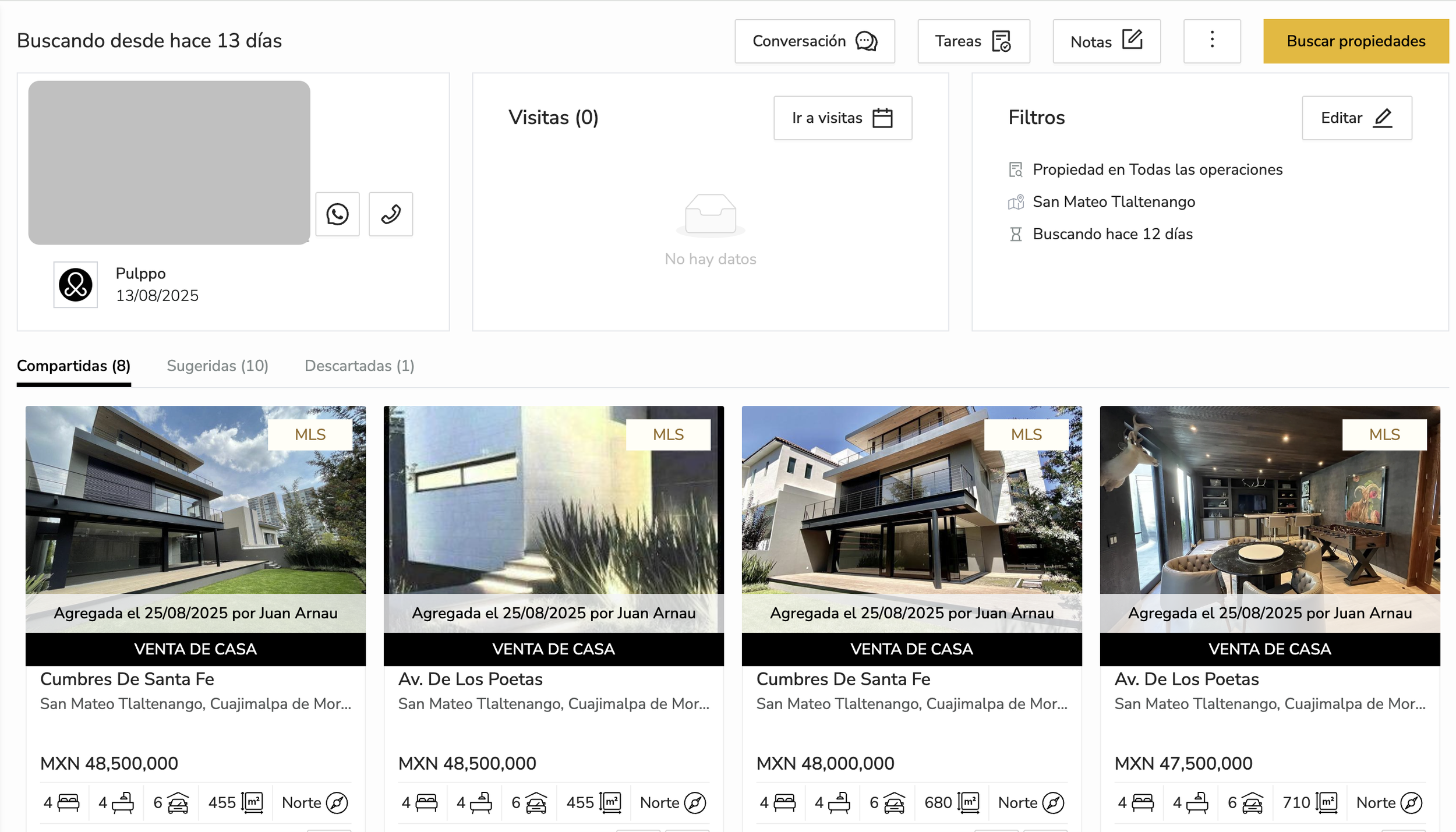This screenshot has height=832, width=1456.
Task: Click the phone call icon
Action: click(x=391, y=214)
